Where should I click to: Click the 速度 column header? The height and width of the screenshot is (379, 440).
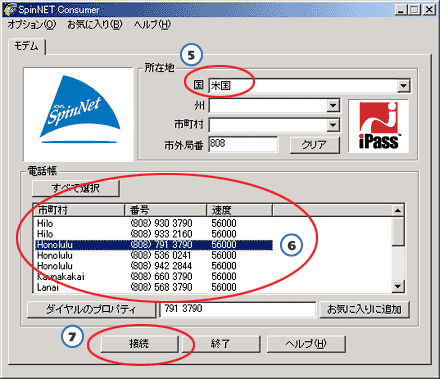point(239,210)
